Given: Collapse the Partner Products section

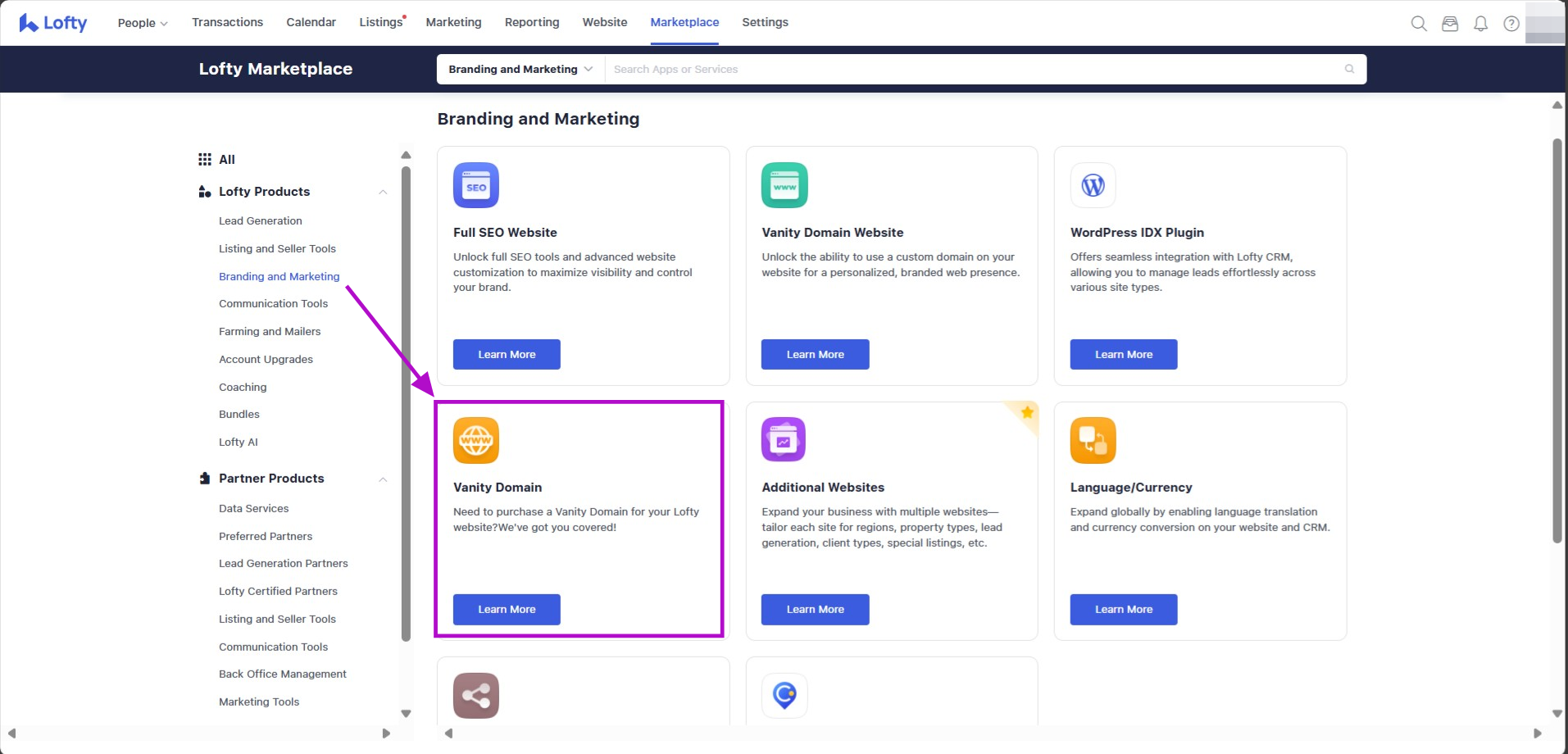Looking at the screenshot, I should 382,479.
